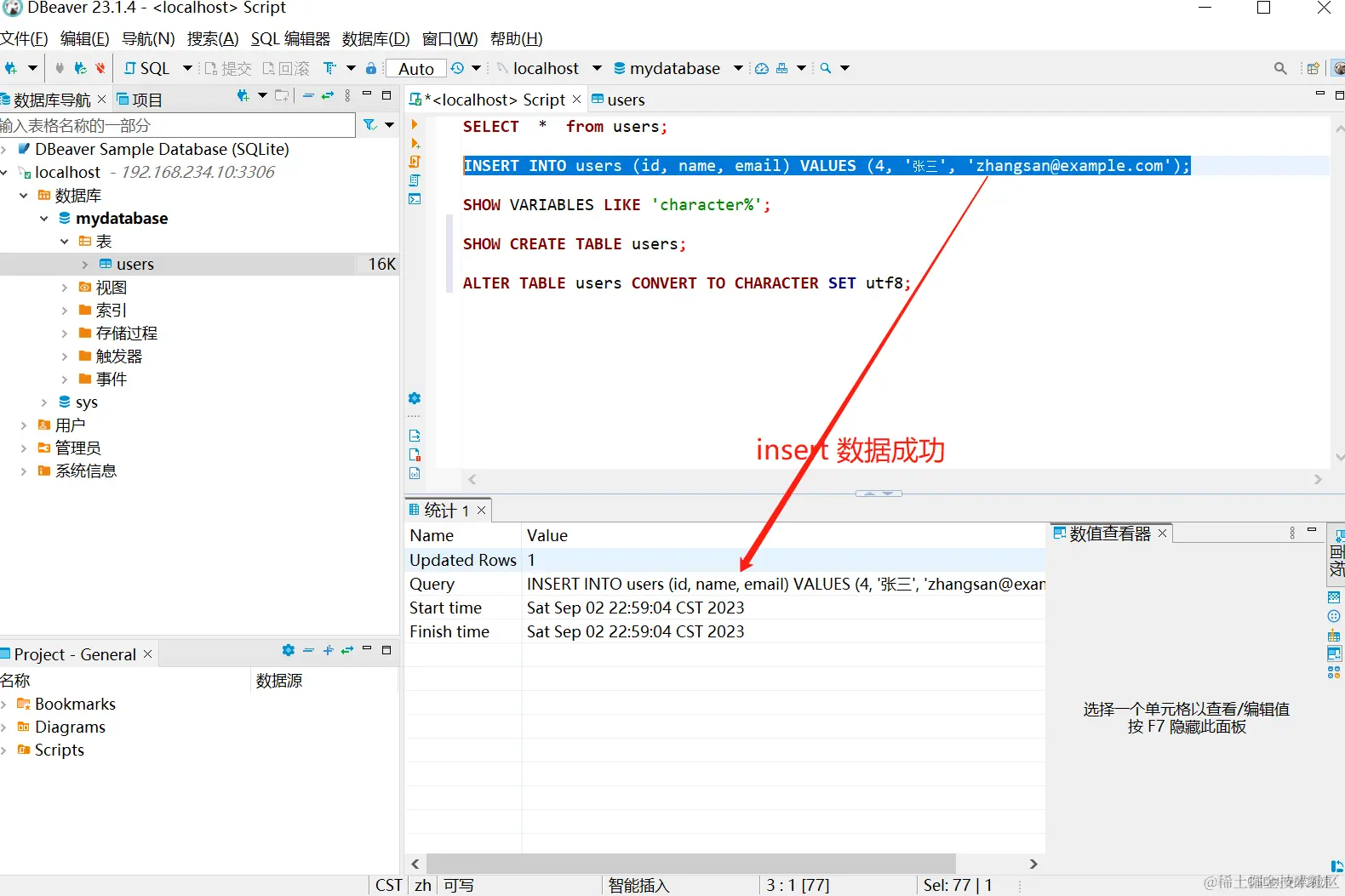1345x896 pixels.
Task: Select the Updated Rows value cell
Action: [x=783, y=560]
